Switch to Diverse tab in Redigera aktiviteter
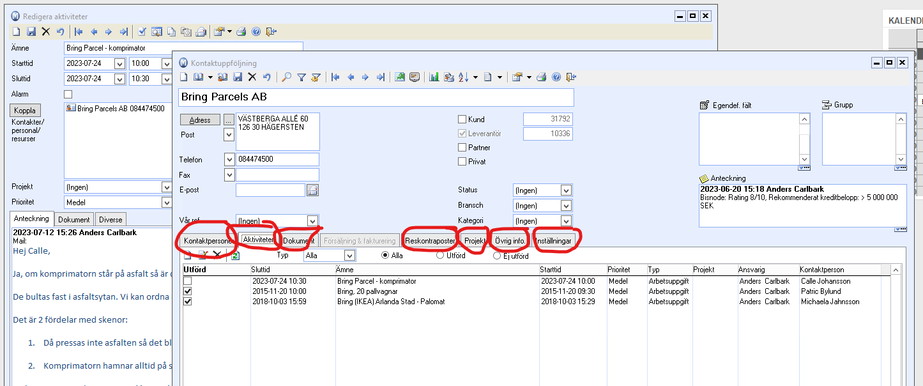Viewport: 923px width, 386px height. (111, 219)
